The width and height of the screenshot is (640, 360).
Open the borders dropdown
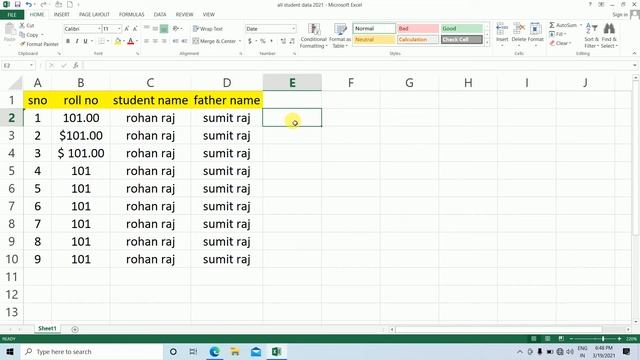pos(107,41)
